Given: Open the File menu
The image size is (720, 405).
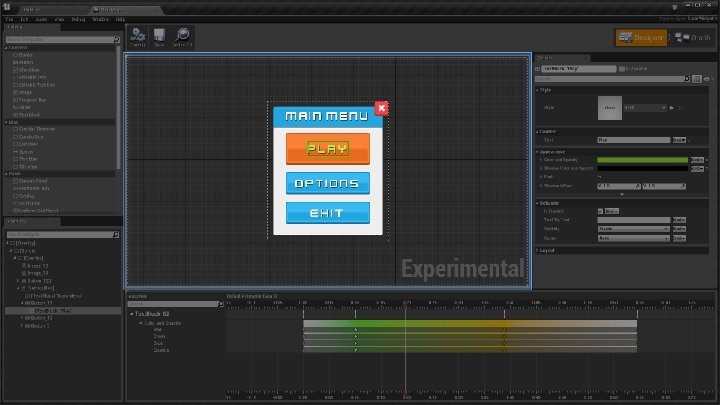Looking at the screenshot, I should pyautogui.click(x=9, y=19).
